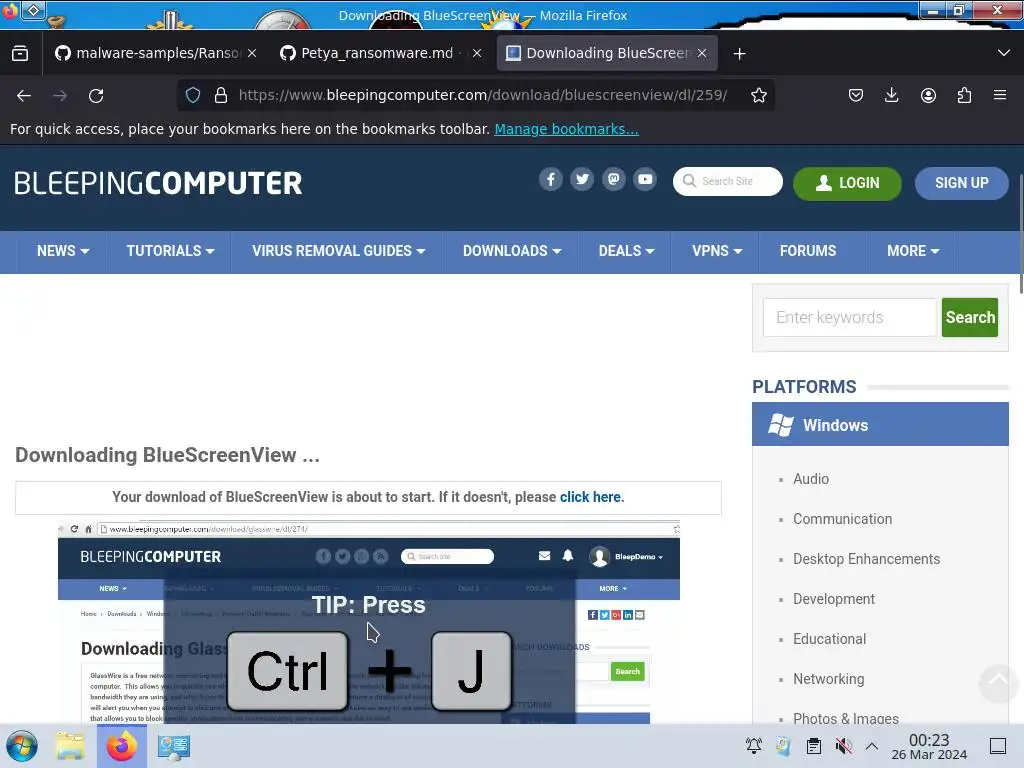The width and height of the screenshot is (1024, 768).
Task: Switch to malware-samples GitHub tab
Action: click(148, 53)
